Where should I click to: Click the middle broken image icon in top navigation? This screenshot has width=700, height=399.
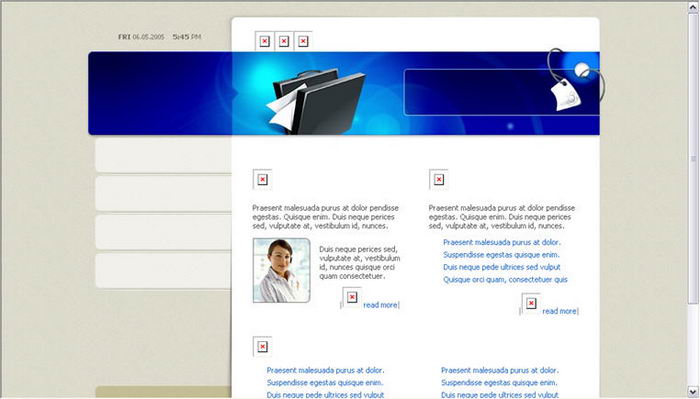[x=283, y=41]
